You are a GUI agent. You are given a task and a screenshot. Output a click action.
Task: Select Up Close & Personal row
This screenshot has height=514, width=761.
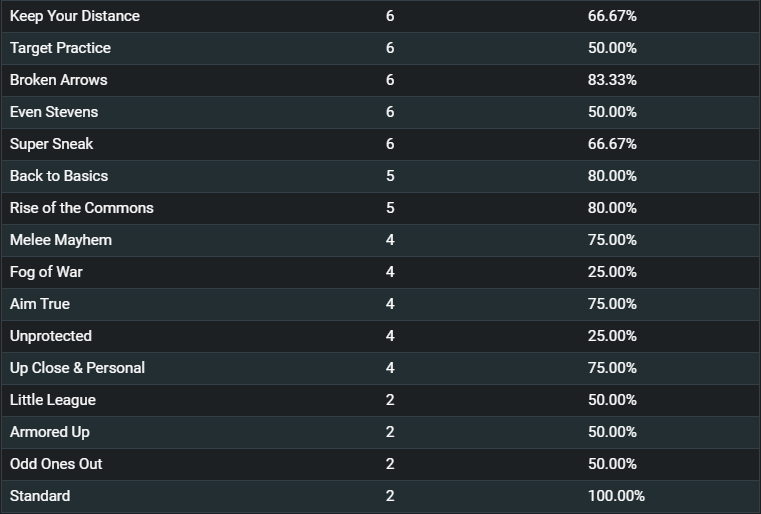click(x=380, y=368)
